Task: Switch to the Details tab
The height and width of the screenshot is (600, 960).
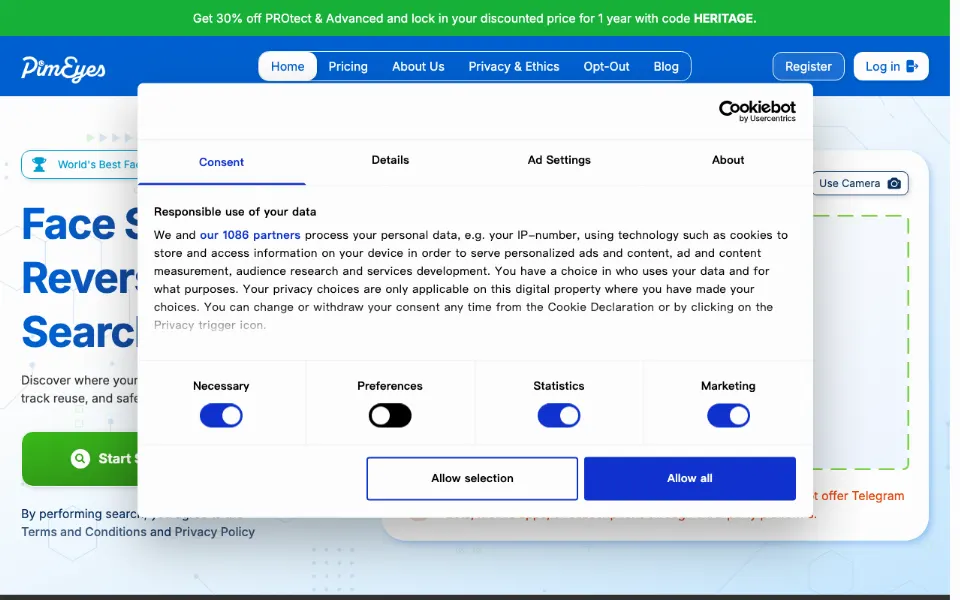Action: [x=390, y=160]
